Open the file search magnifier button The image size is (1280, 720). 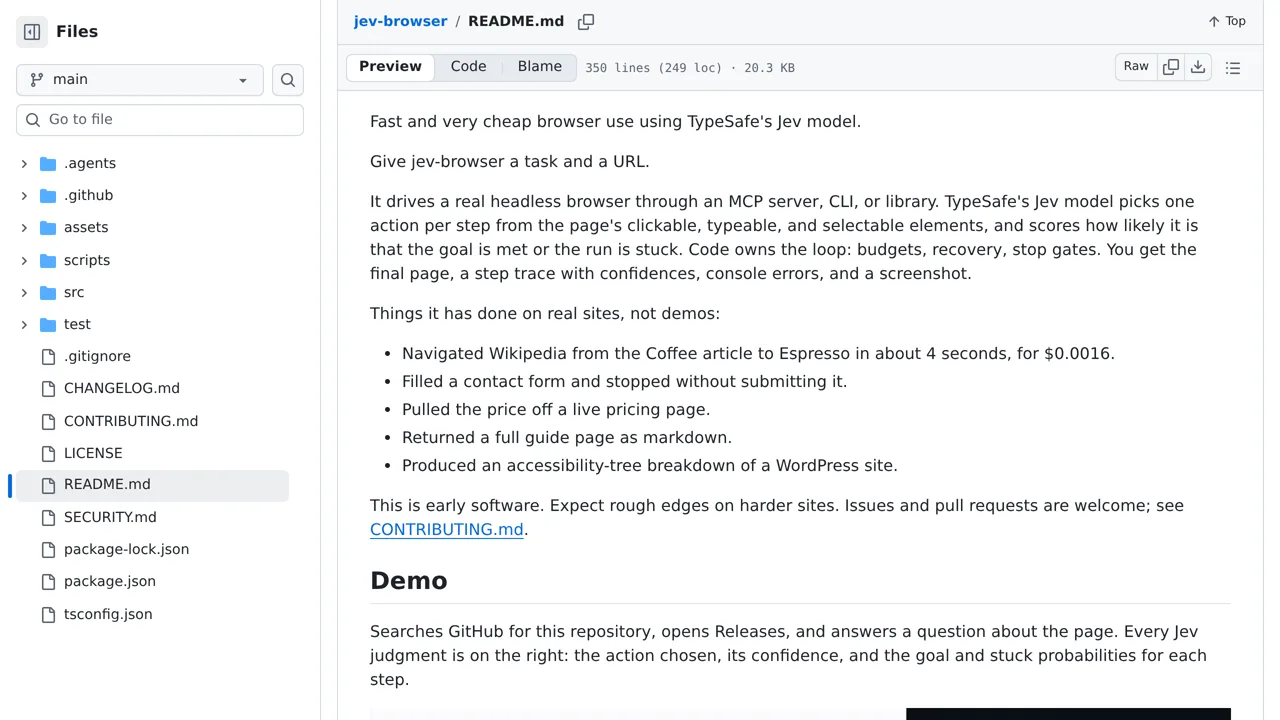tap(288, 80)
